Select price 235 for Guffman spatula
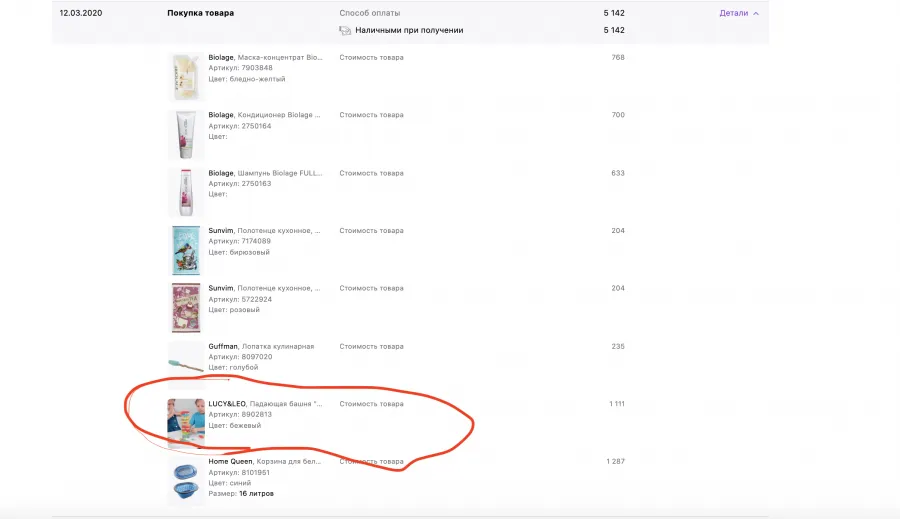Viewport: 900px width, 519px height. tap(618, 346)
